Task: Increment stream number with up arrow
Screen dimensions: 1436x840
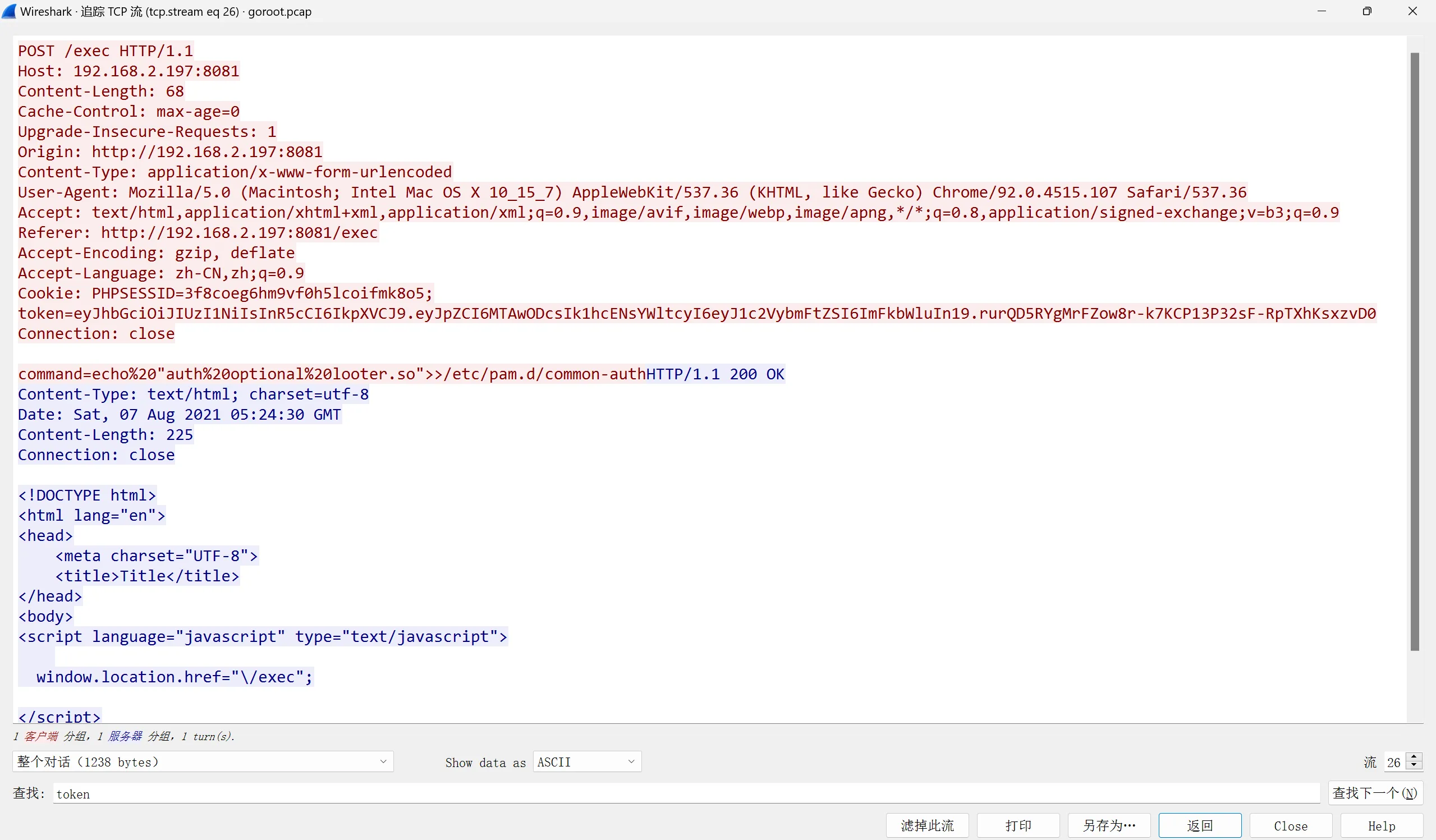Action: 1414,758
